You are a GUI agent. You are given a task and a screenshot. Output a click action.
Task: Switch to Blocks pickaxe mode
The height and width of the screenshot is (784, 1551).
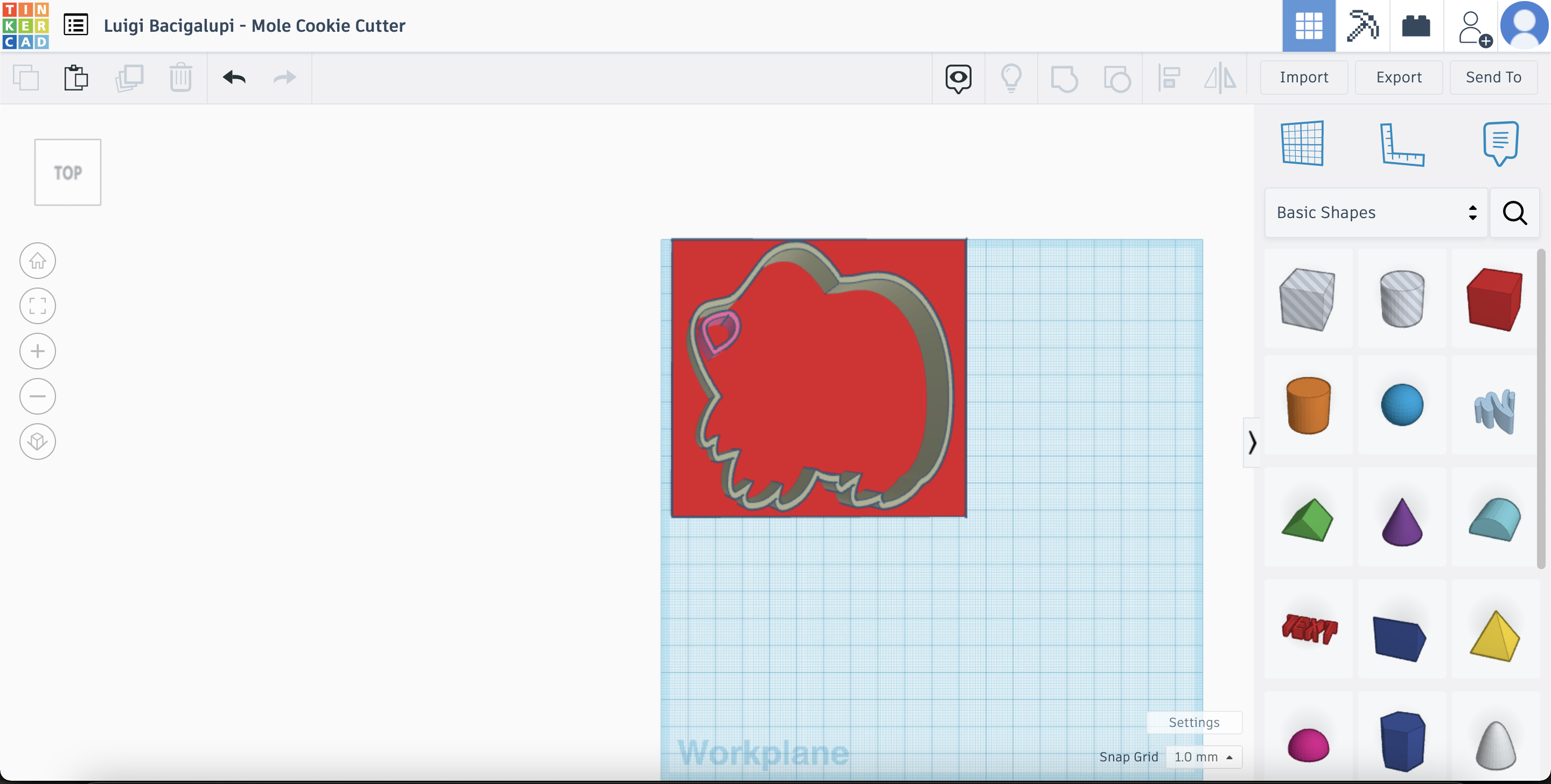coord(1363,26)
